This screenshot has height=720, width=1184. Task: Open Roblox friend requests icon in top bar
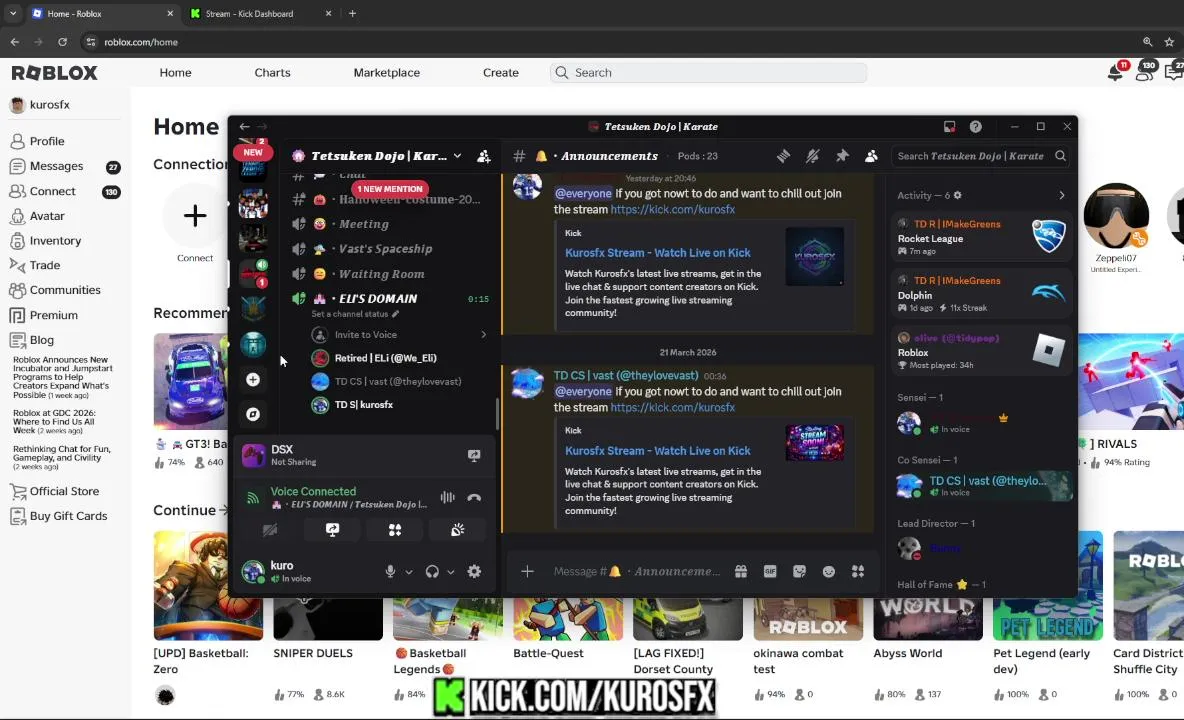(1144, 72)
